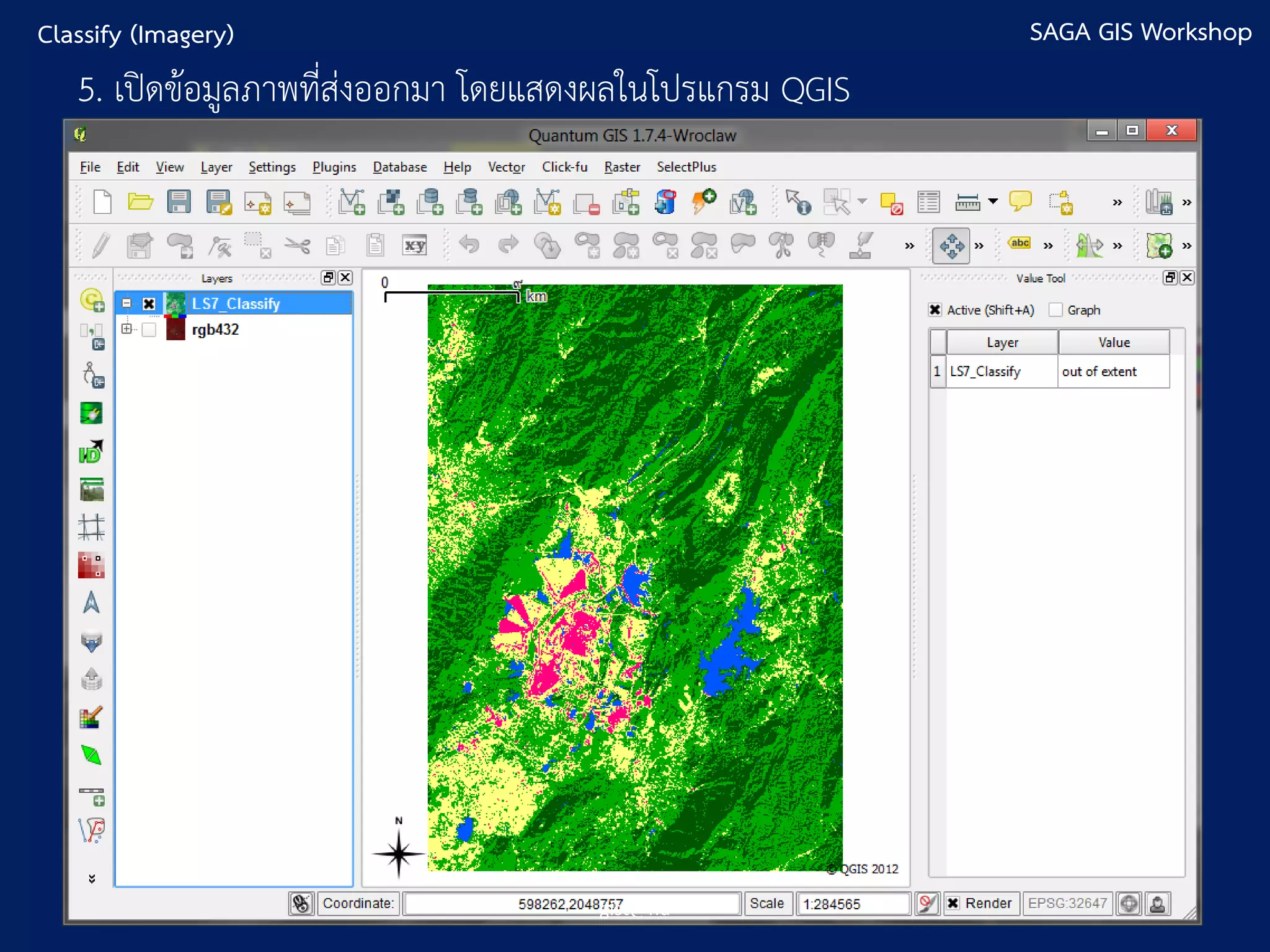Toggle the Render checkbox
This screenshot has width=1270, height=952.
point(953,904)
